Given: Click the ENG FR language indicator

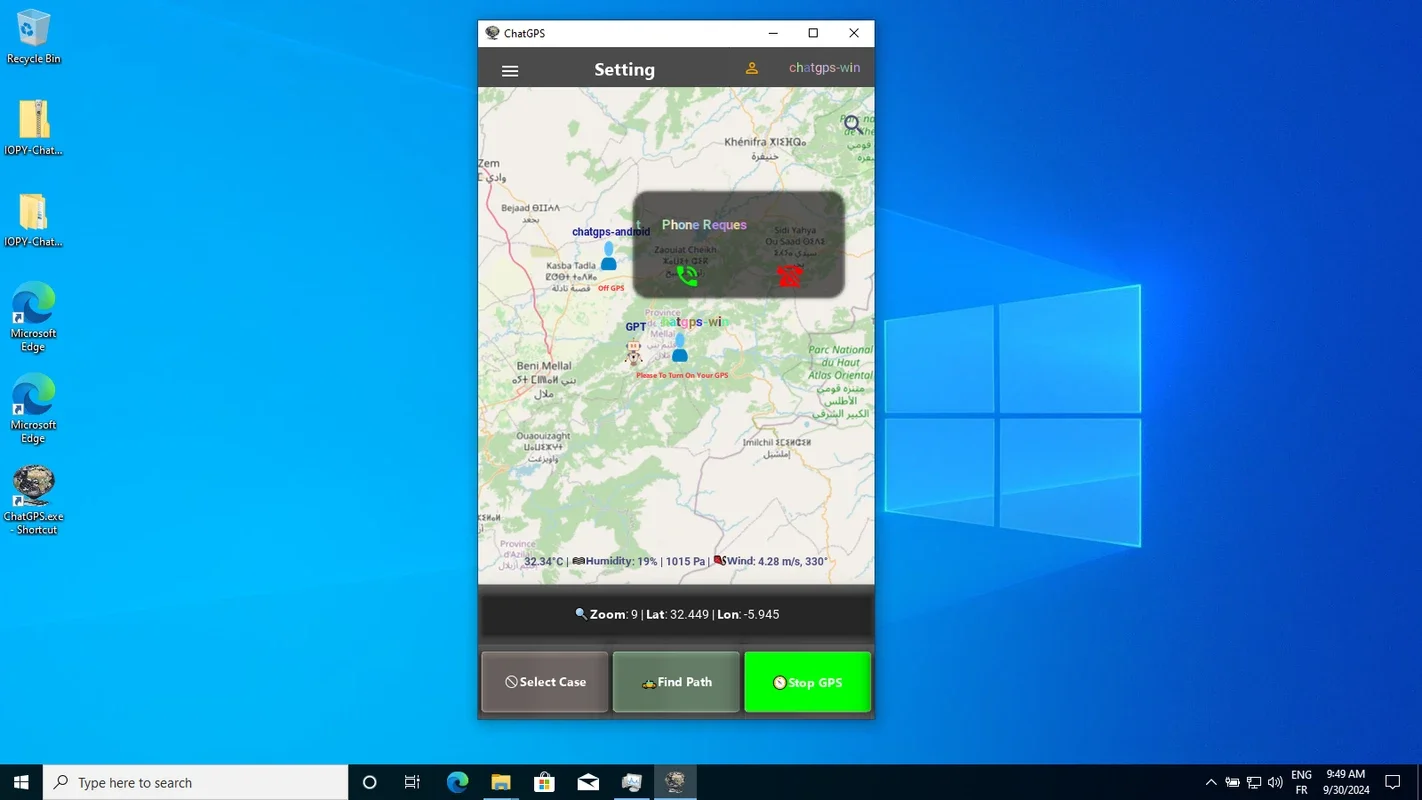Looking at the screenshot, I should (x=1301, y=782).
